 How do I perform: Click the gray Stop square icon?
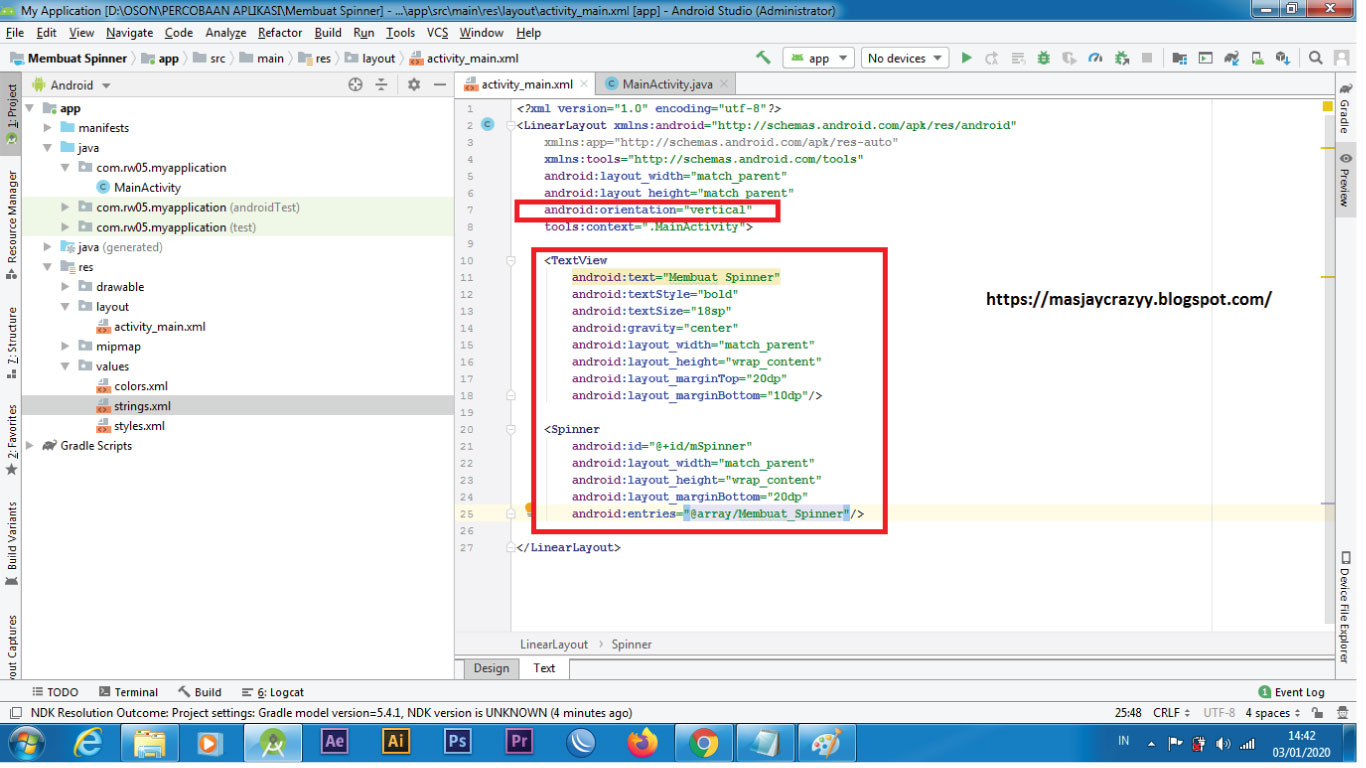1147,58
